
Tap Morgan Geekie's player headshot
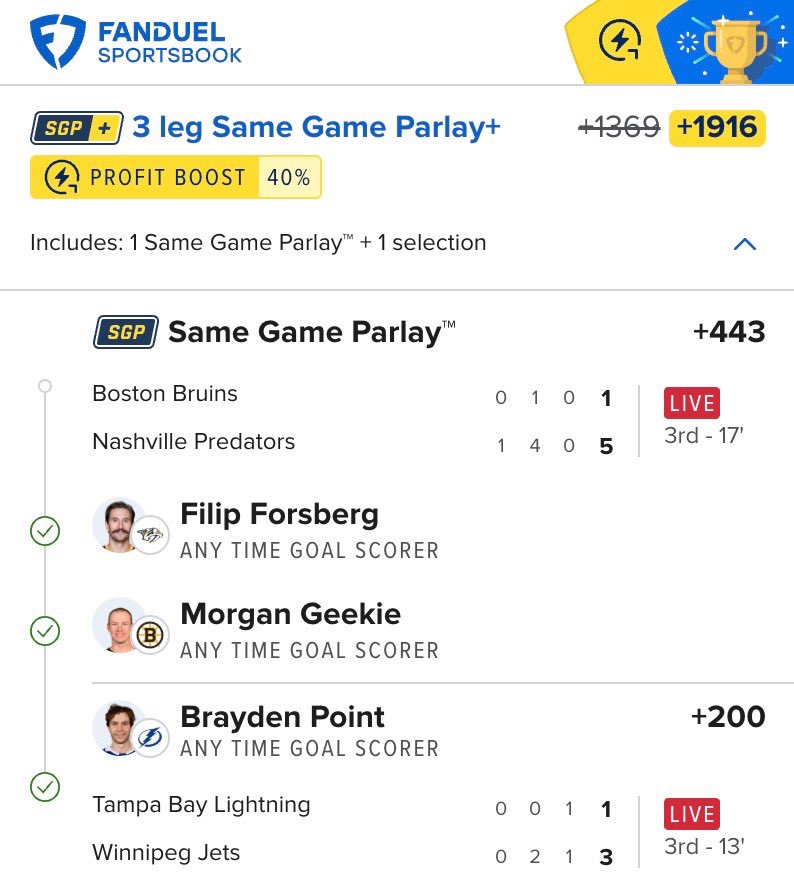(x=119, y=625)
